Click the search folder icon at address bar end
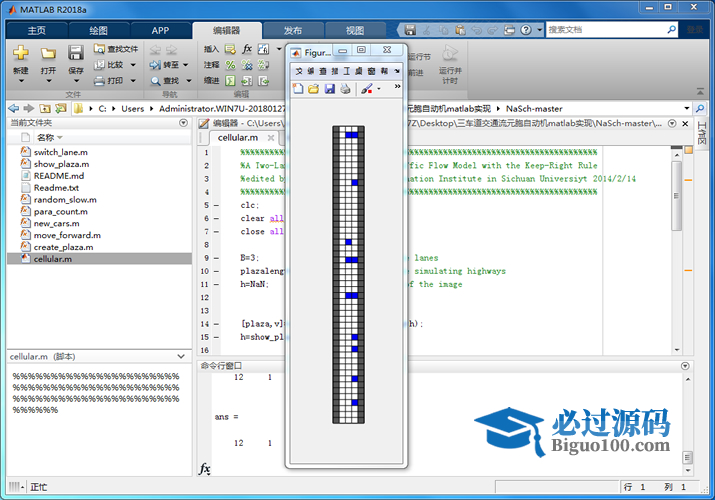715x500 pixels. coord(699,108)
